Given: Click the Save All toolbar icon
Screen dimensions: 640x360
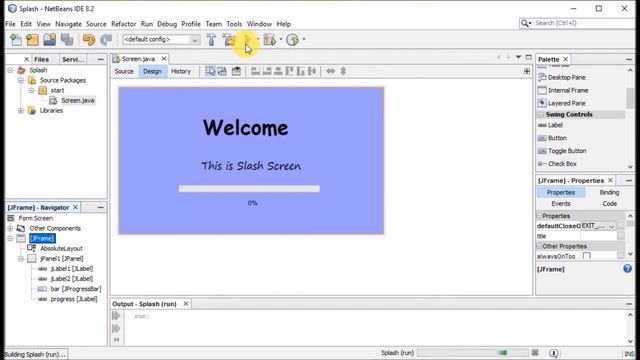Looking at the screenshot, I should point(67,40).
